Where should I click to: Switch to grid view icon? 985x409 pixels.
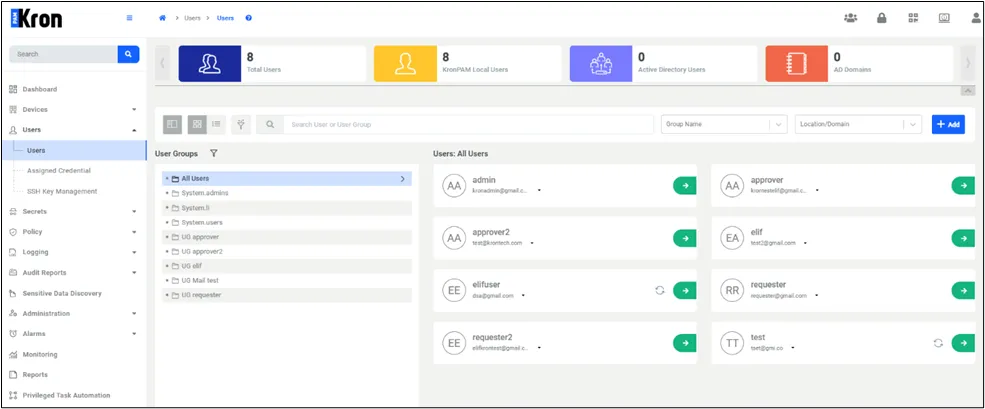197,124
